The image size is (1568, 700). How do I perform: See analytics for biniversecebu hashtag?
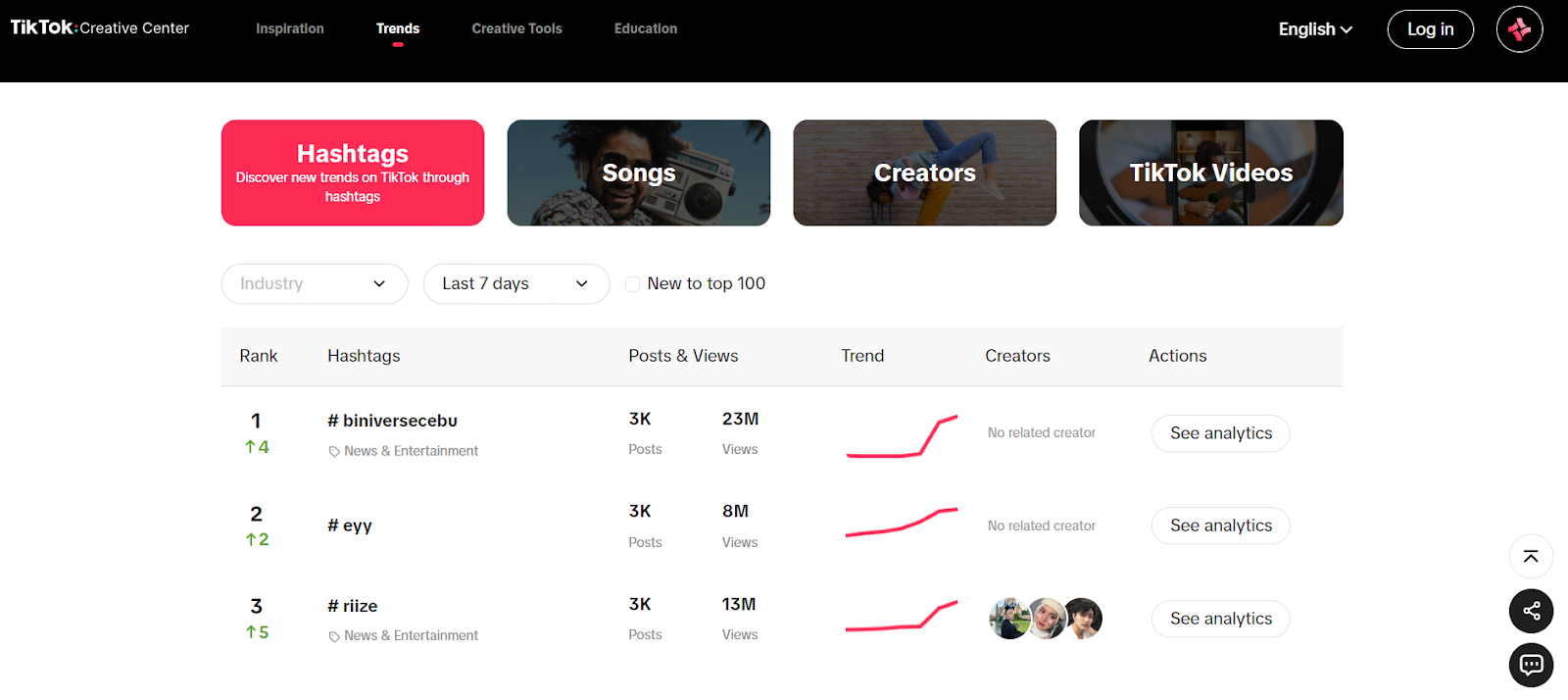(x=1220, y=433)
